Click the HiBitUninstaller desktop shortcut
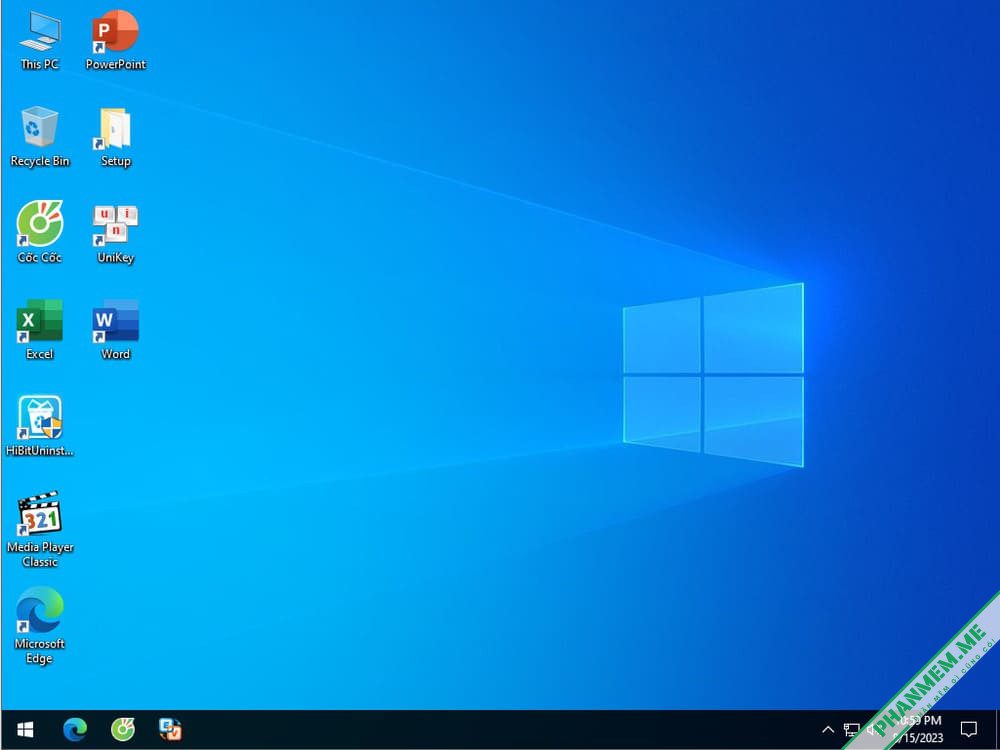The width and height of the screenshot is (1000, 750). (x=40, y=426)
